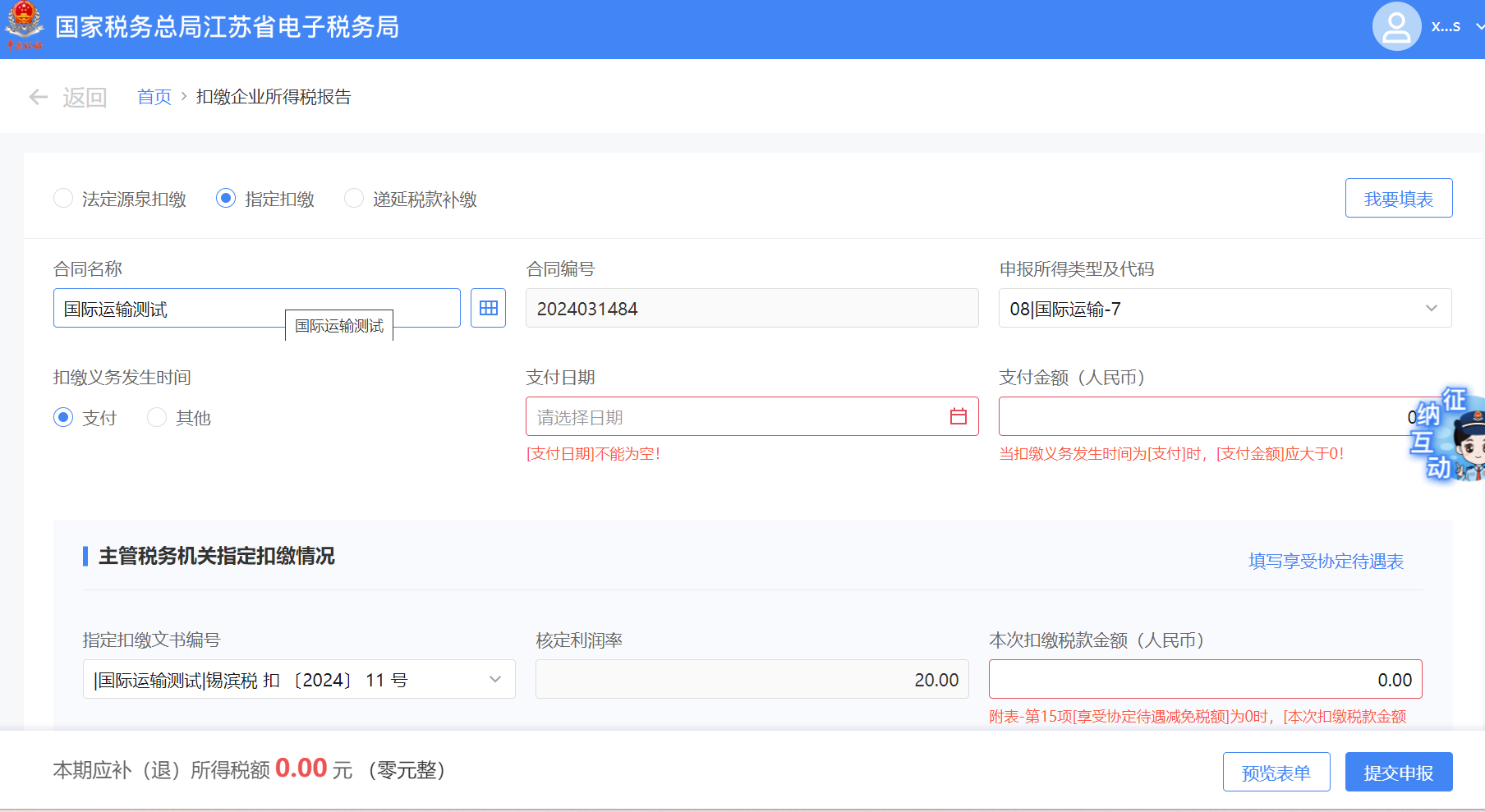
Task: Expand the 申报所得类型及代码 dropdown
Action: click(x=1431, y=309)
